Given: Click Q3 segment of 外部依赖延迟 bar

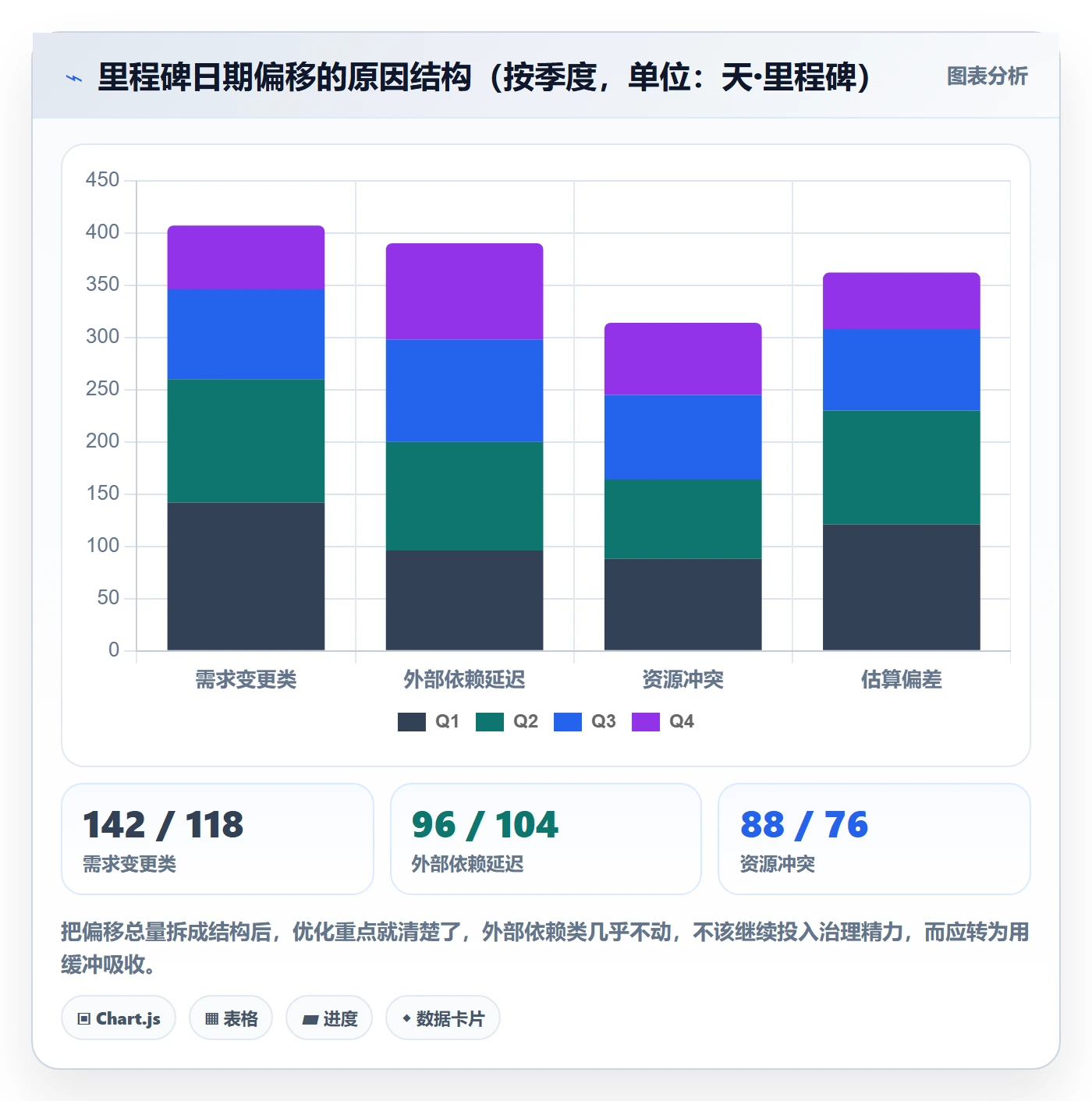Looking at the screenshot, I should coord(464,391).
